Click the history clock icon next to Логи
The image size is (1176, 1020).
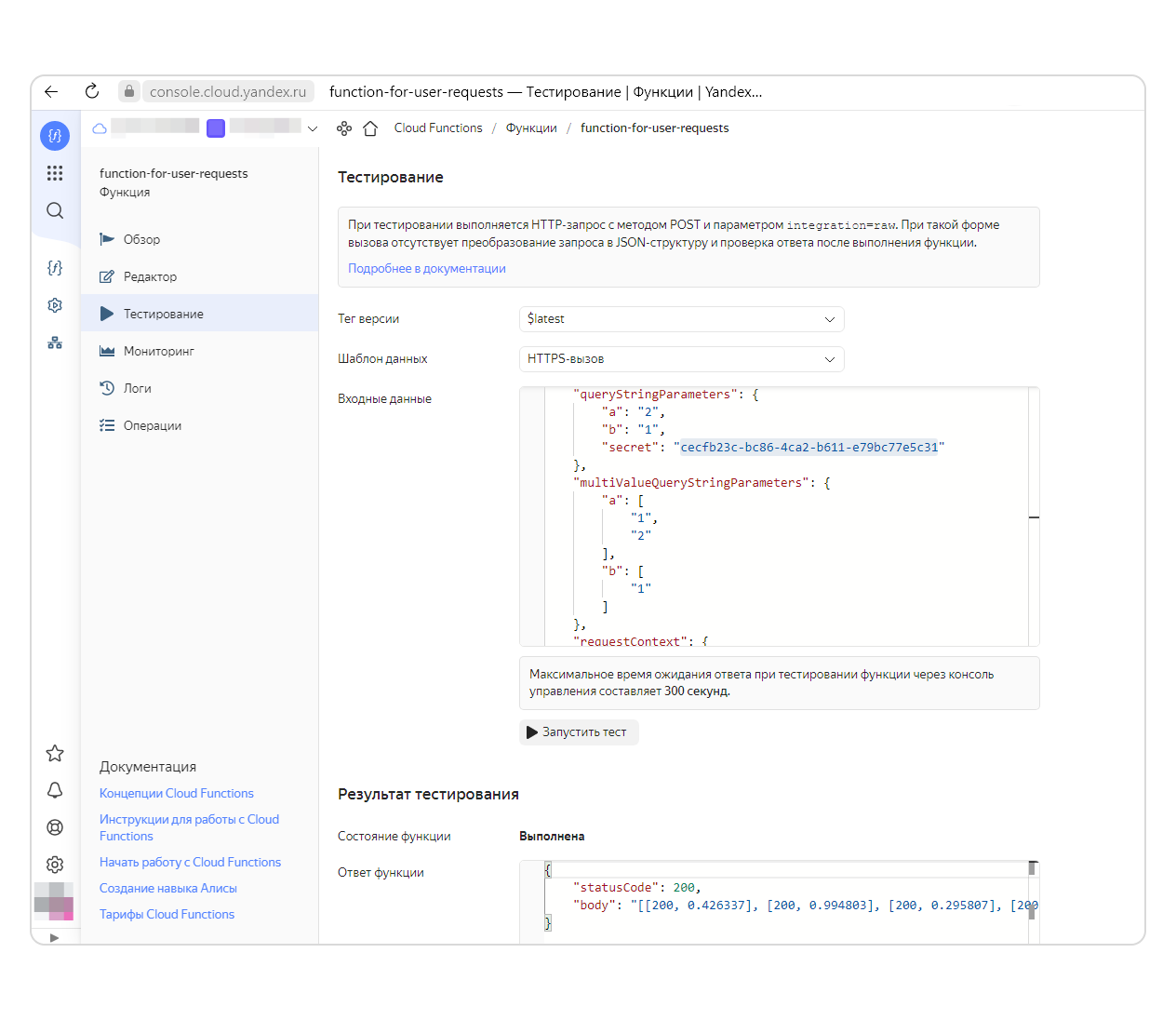coord(107,388)
